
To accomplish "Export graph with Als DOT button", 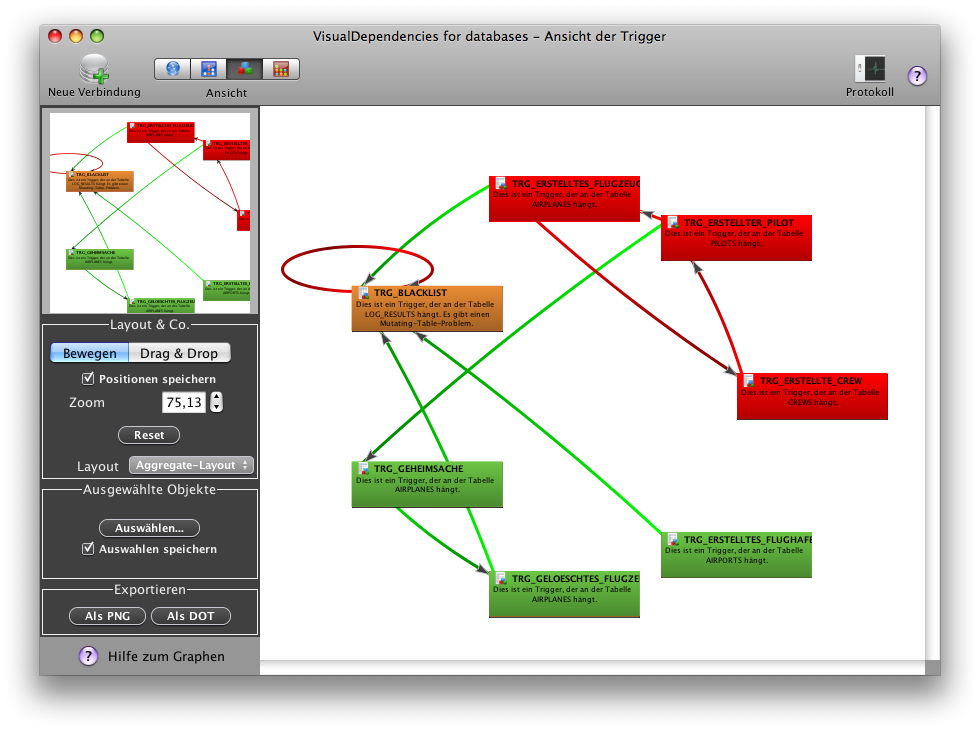I will (191, 616).
